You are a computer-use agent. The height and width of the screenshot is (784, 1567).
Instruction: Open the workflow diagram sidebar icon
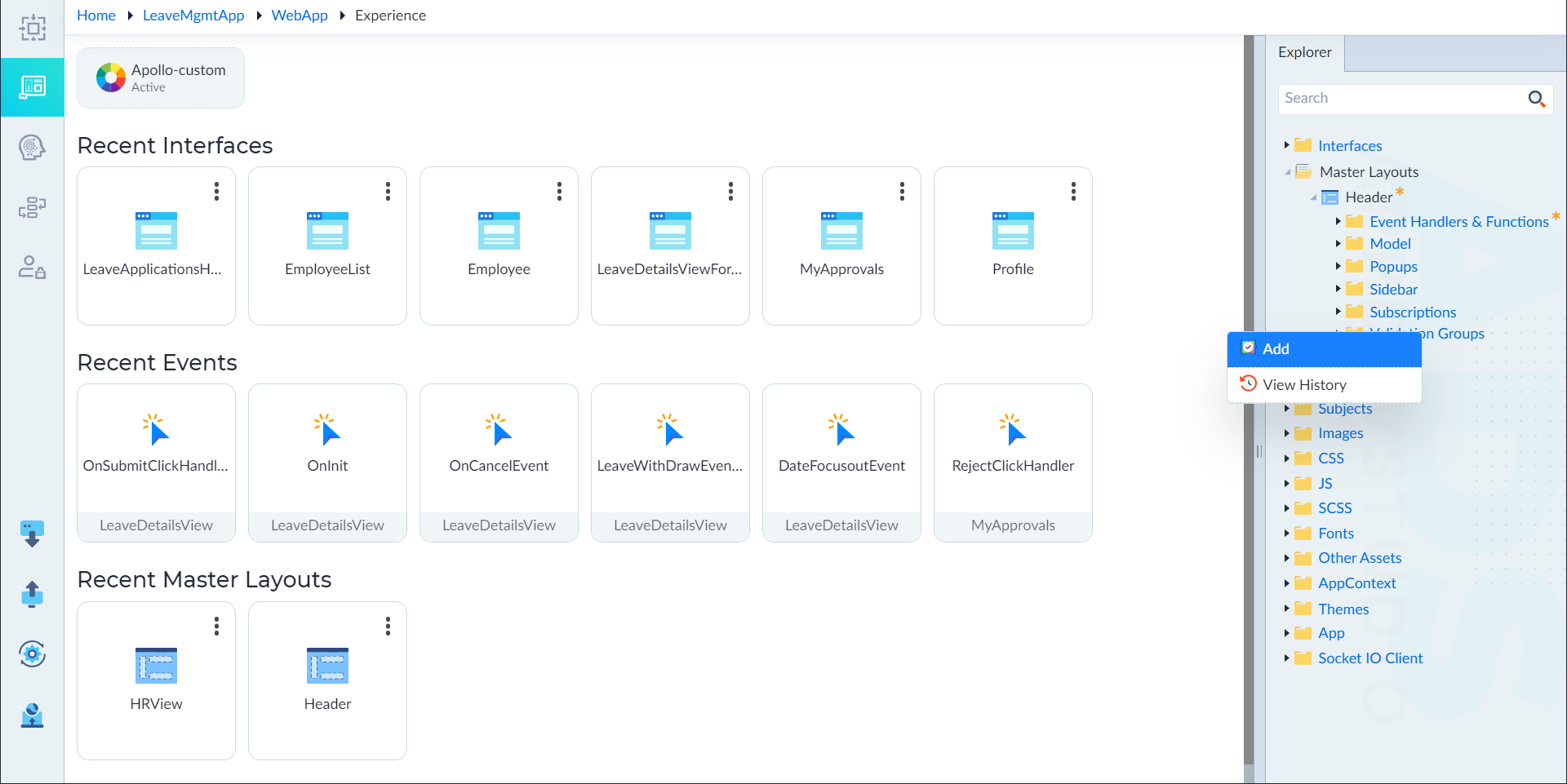(x=33, y=208)
